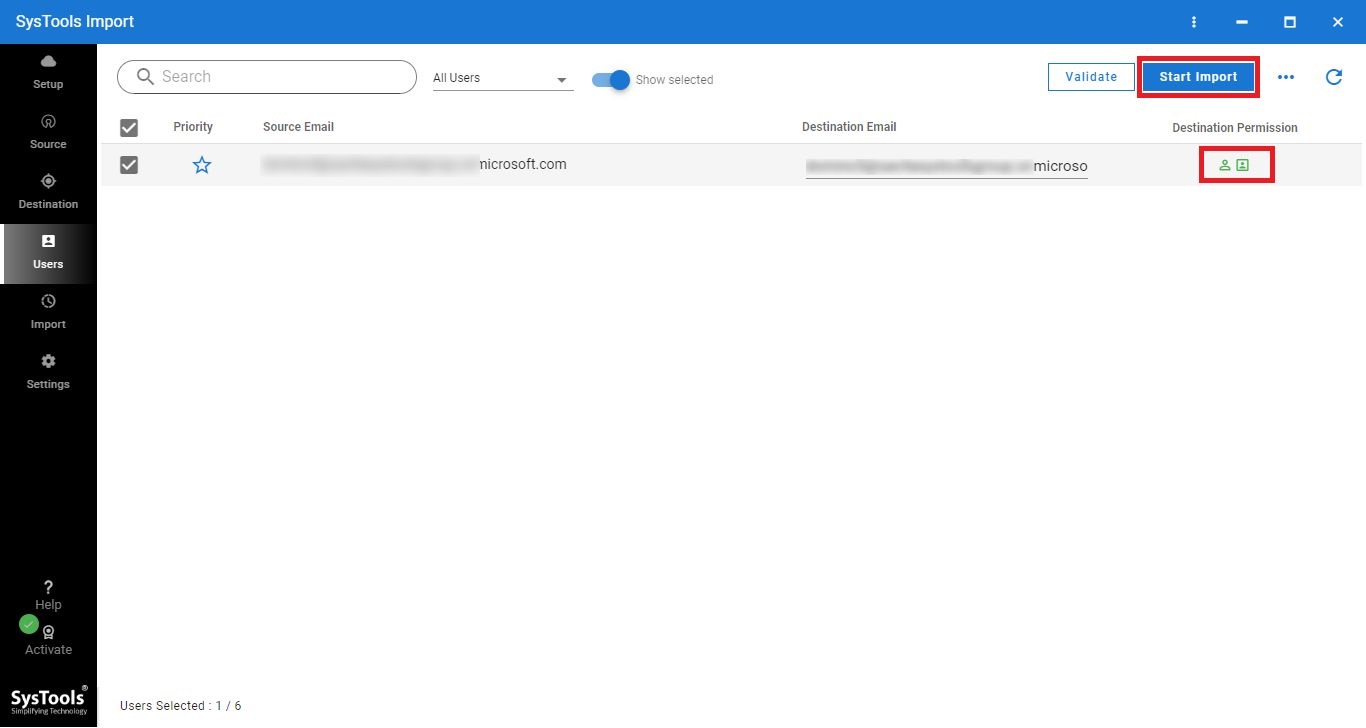Open the Setup tab in the sidebar
The image size is (1366, 728).
pos(48,73)
